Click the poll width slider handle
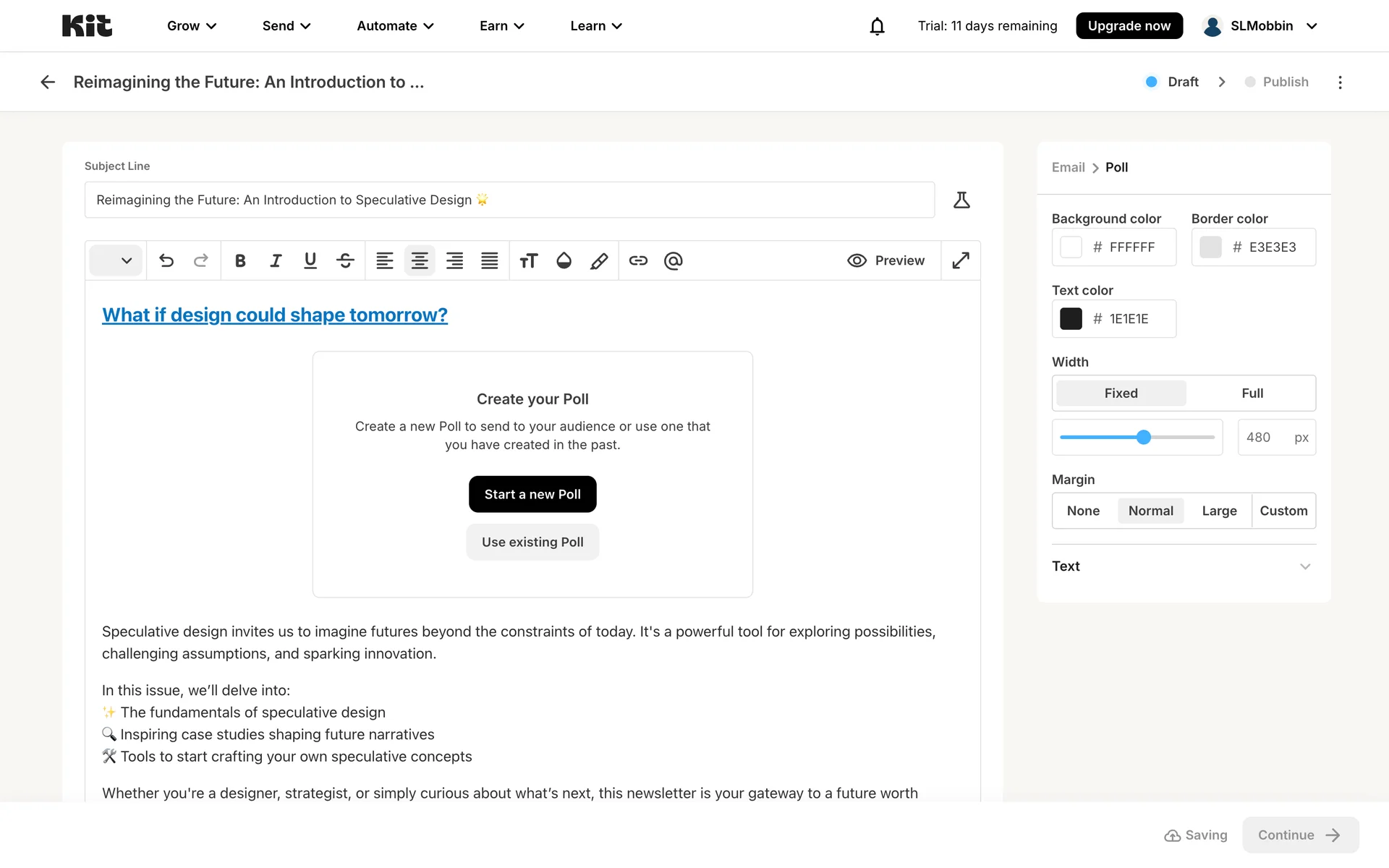Screen dimensions: 1389x868 [x=1143, y=438]
